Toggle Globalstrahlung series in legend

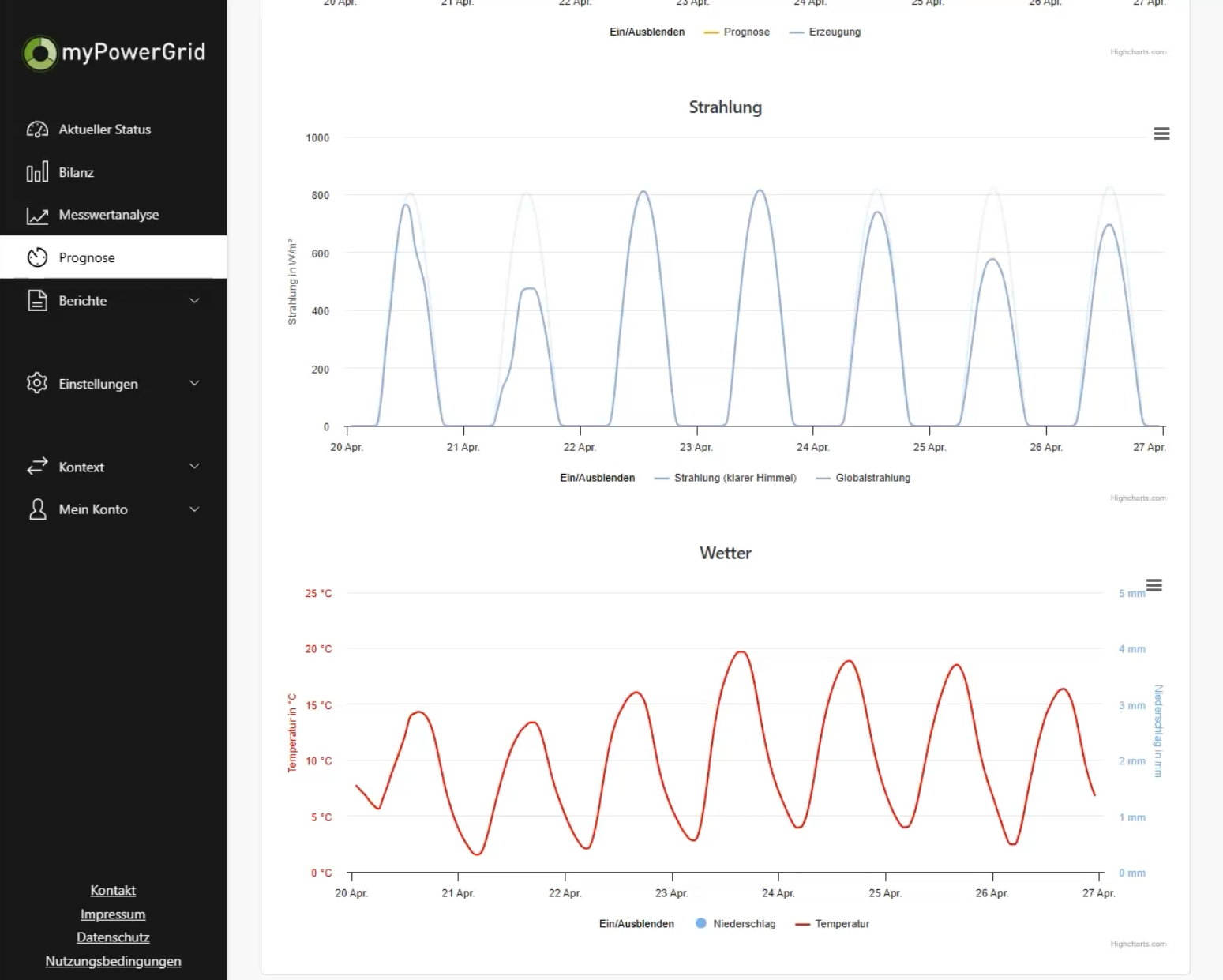[x=863, y=478]
